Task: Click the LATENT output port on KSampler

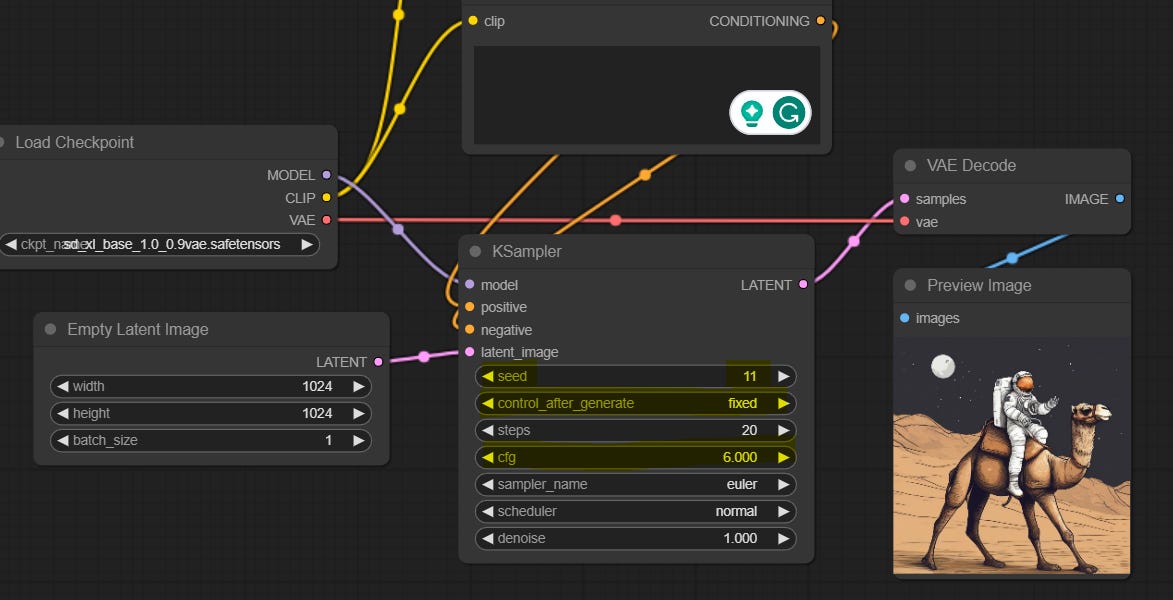Action: (x=804, y=284)
